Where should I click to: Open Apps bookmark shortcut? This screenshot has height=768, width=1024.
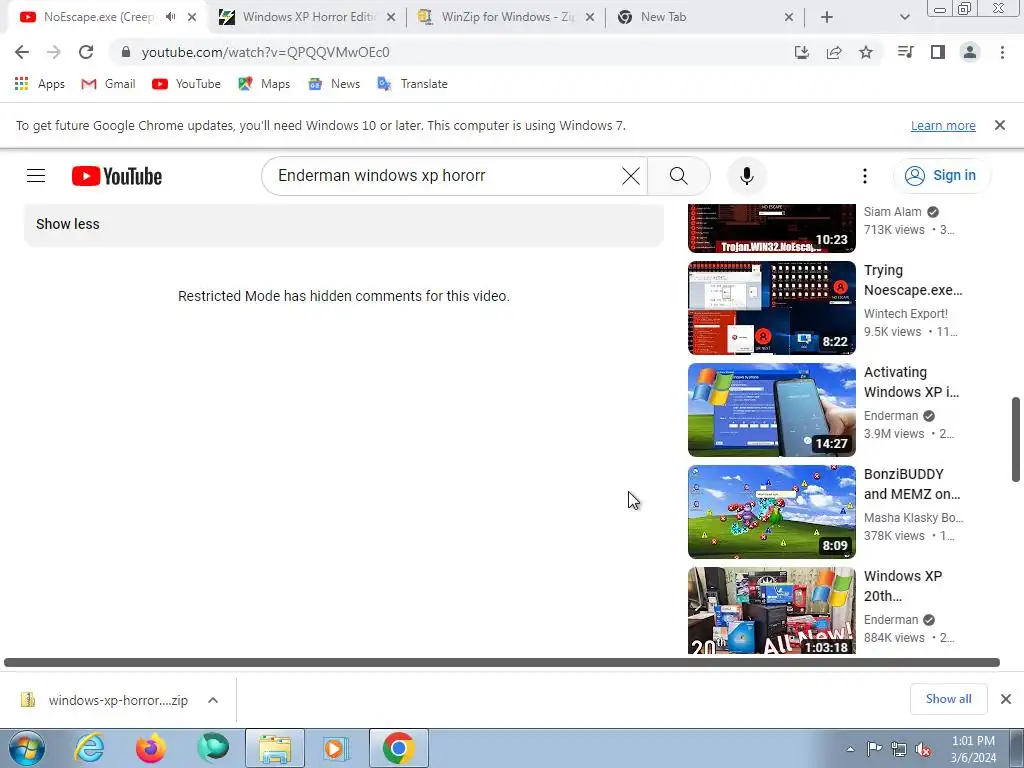point(39,84)
